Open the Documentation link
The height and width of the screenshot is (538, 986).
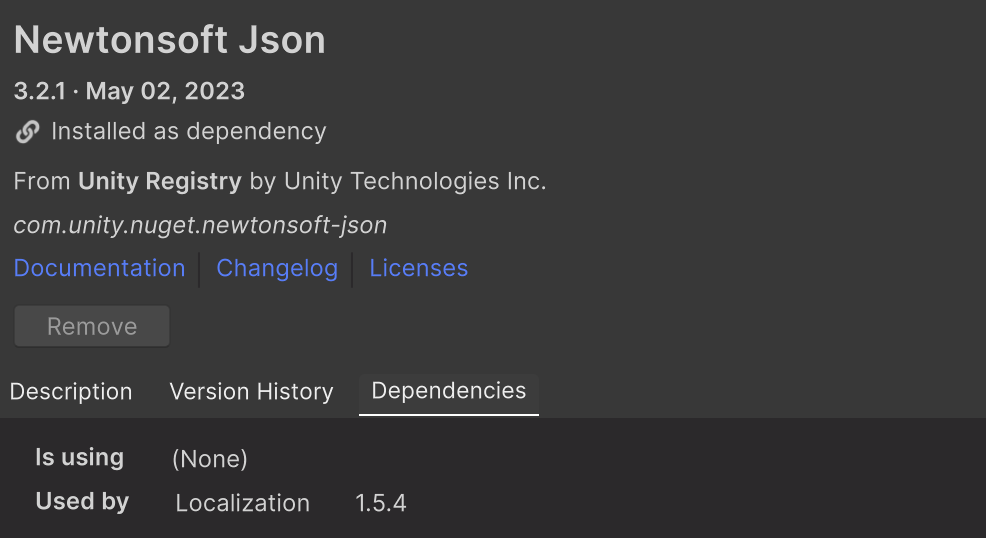(99, 268)
